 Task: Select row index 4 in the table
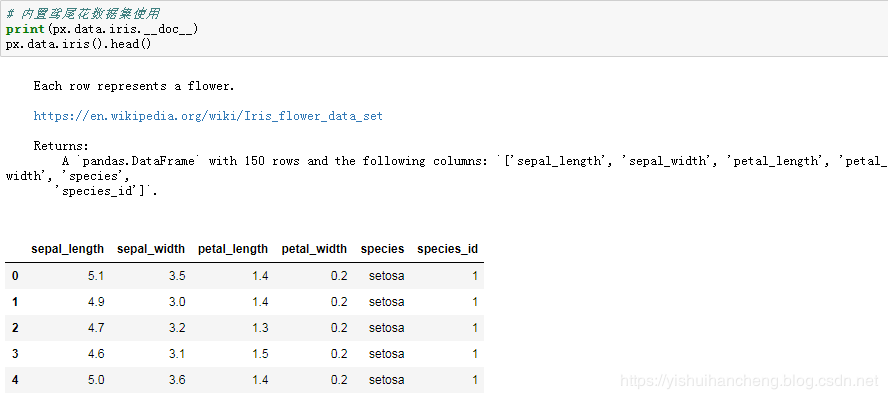(x=15, y=380)
